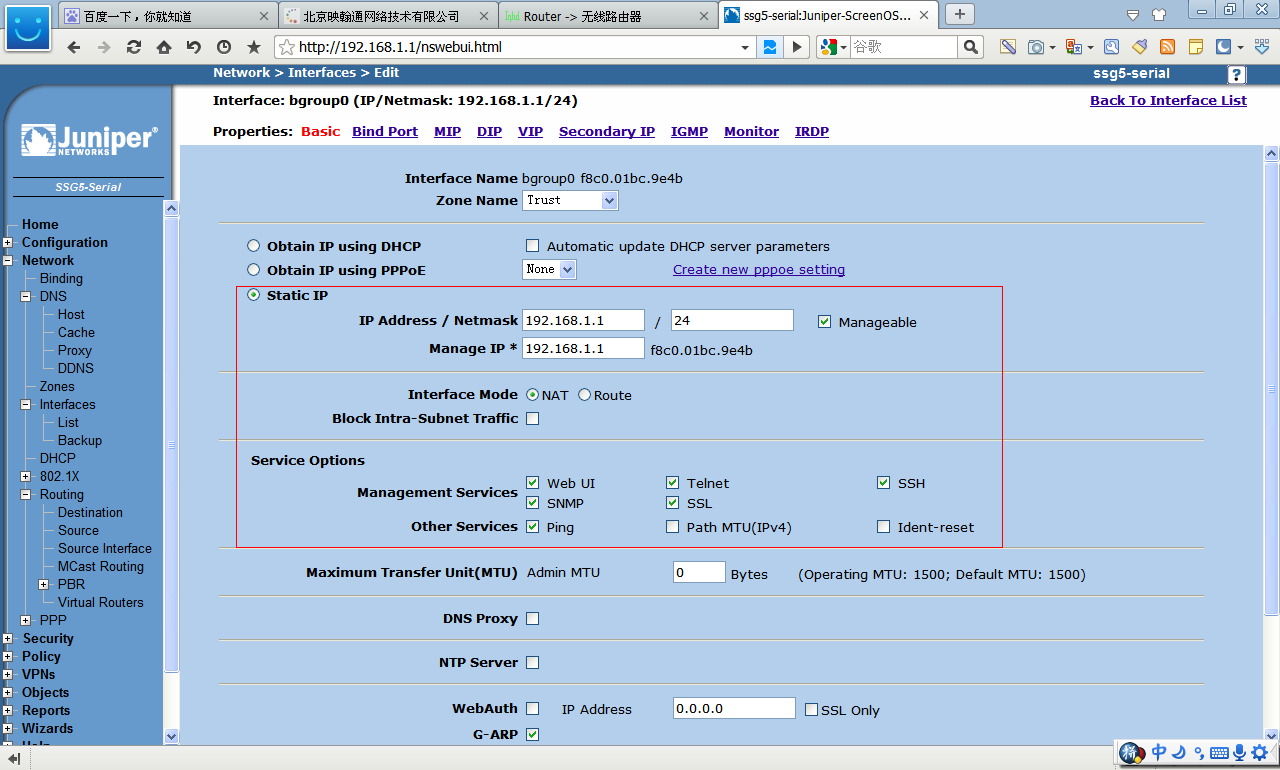
Task: Uncheck the Telnet management service
Action: (673, 483)
